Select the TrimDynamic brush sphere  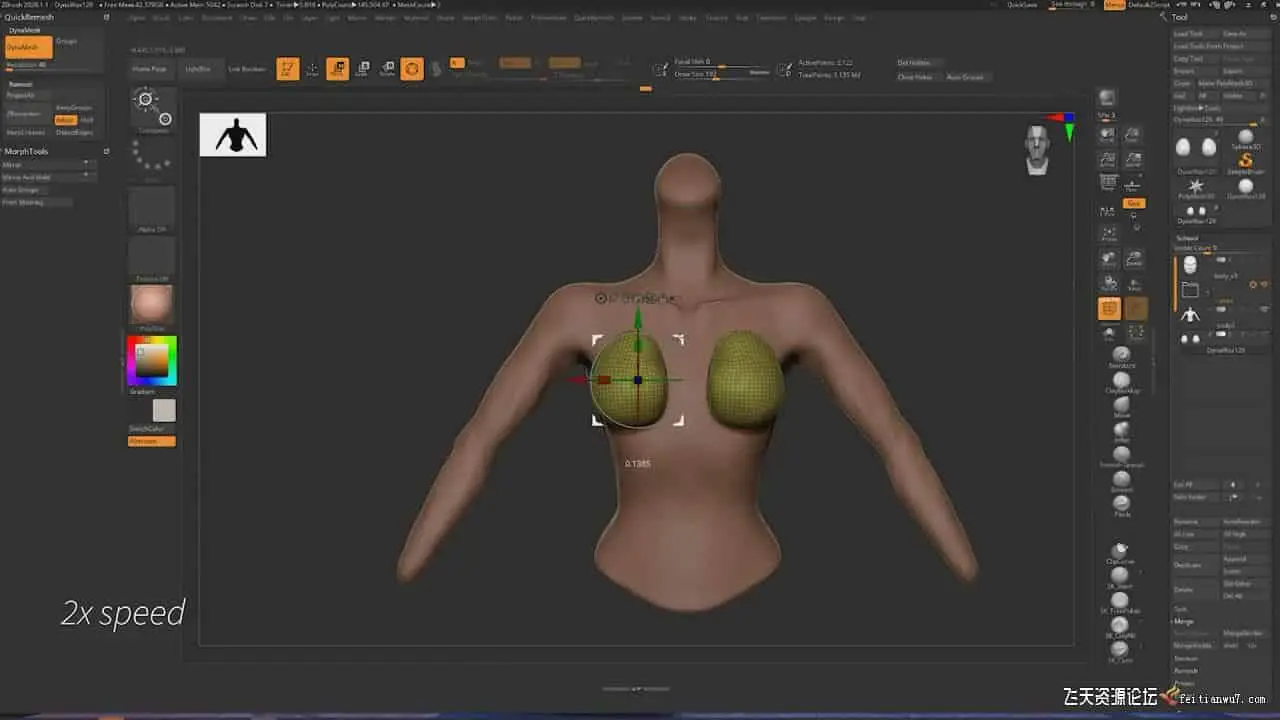click(1121, 455)
